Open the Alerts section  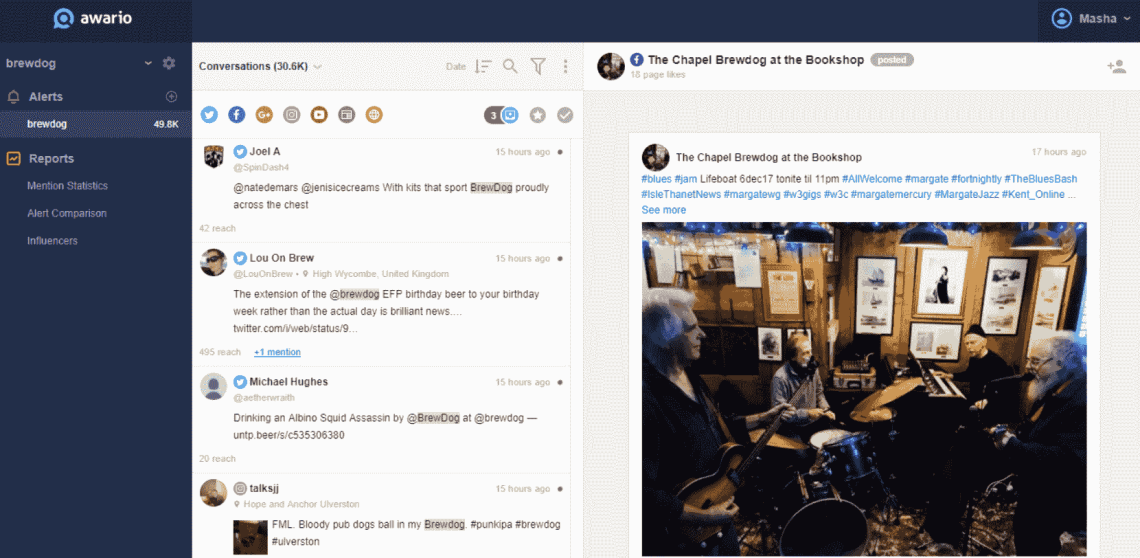(46, 97)
